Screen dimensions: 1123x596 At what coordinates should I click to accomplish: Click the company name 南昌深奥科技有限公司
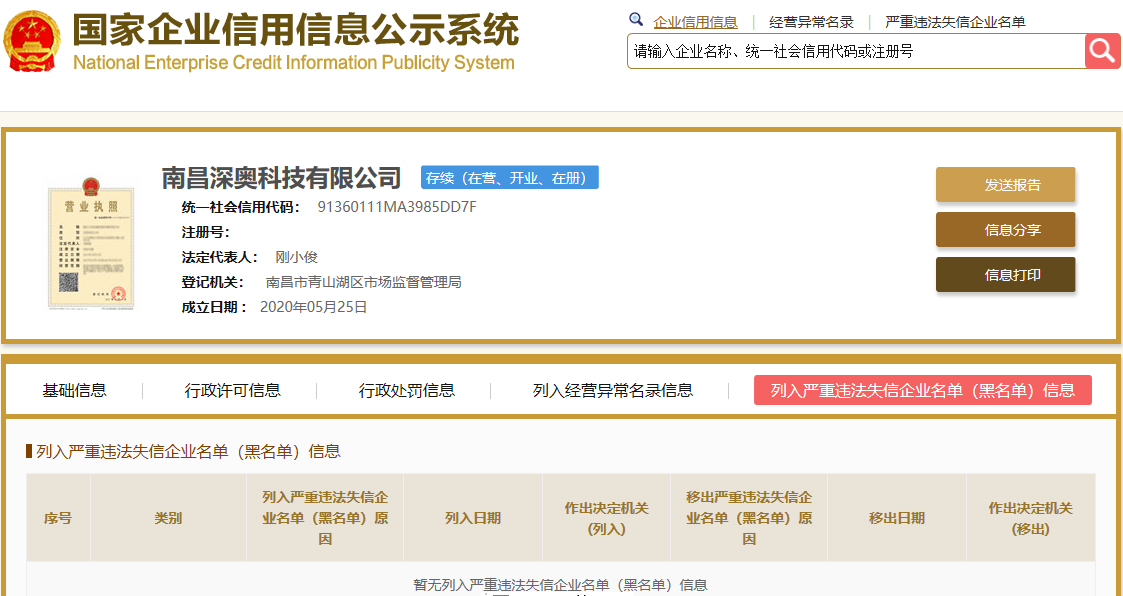[x=281, y=178]
